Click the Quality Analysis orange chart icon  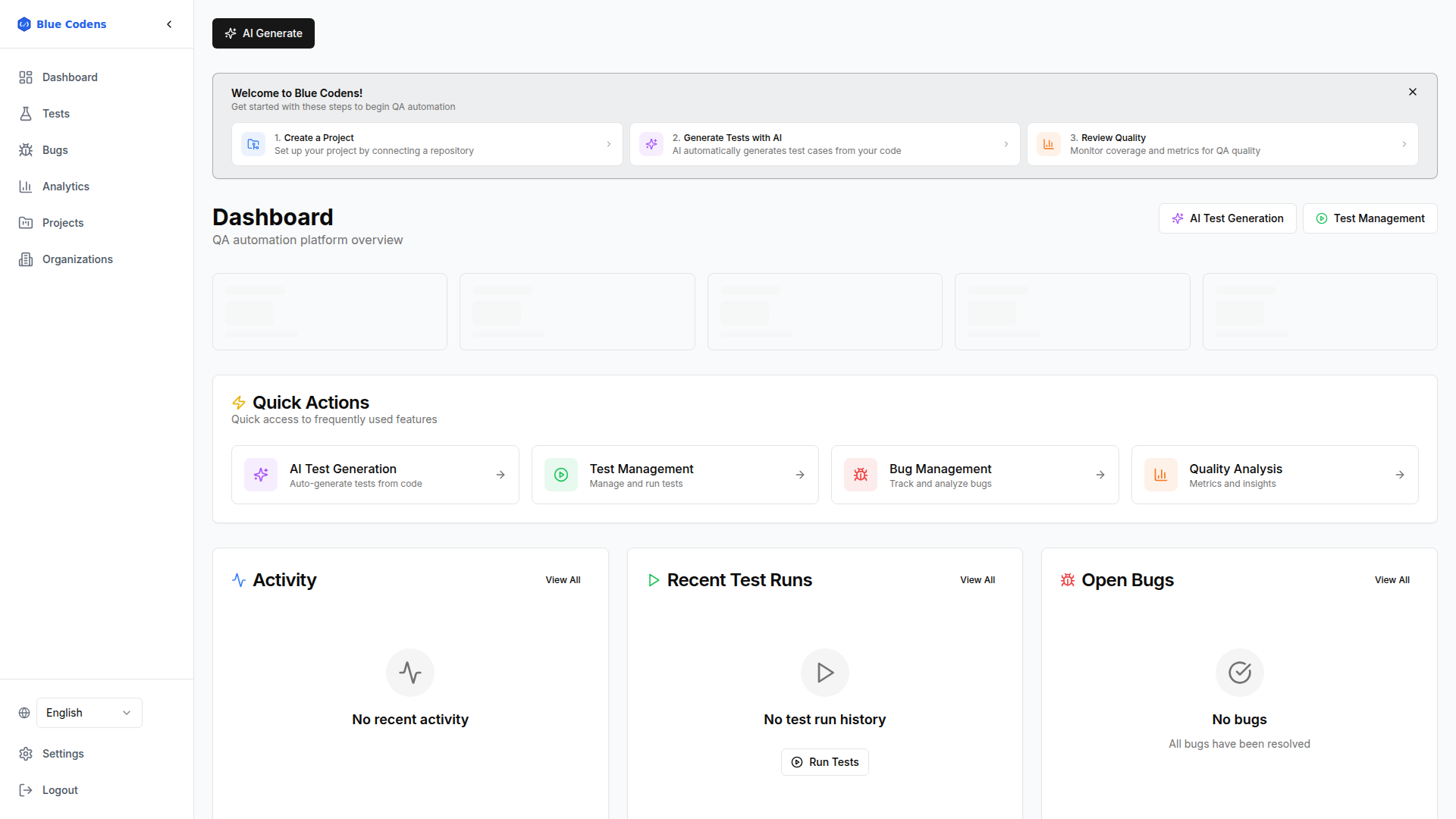click(x=1161, y=475)
